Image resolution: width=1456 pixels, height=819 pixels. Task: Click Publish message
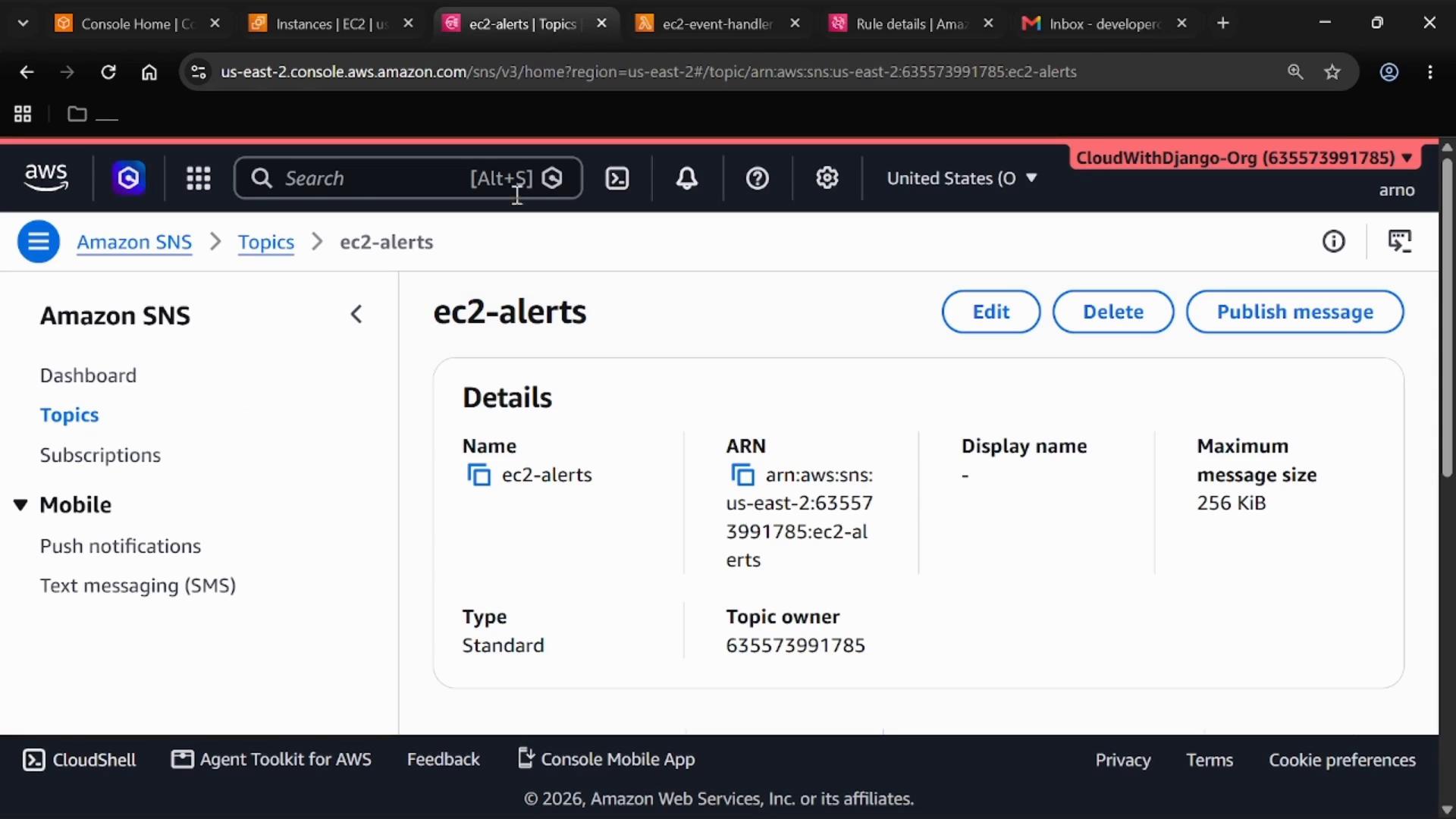[1295, 312]
